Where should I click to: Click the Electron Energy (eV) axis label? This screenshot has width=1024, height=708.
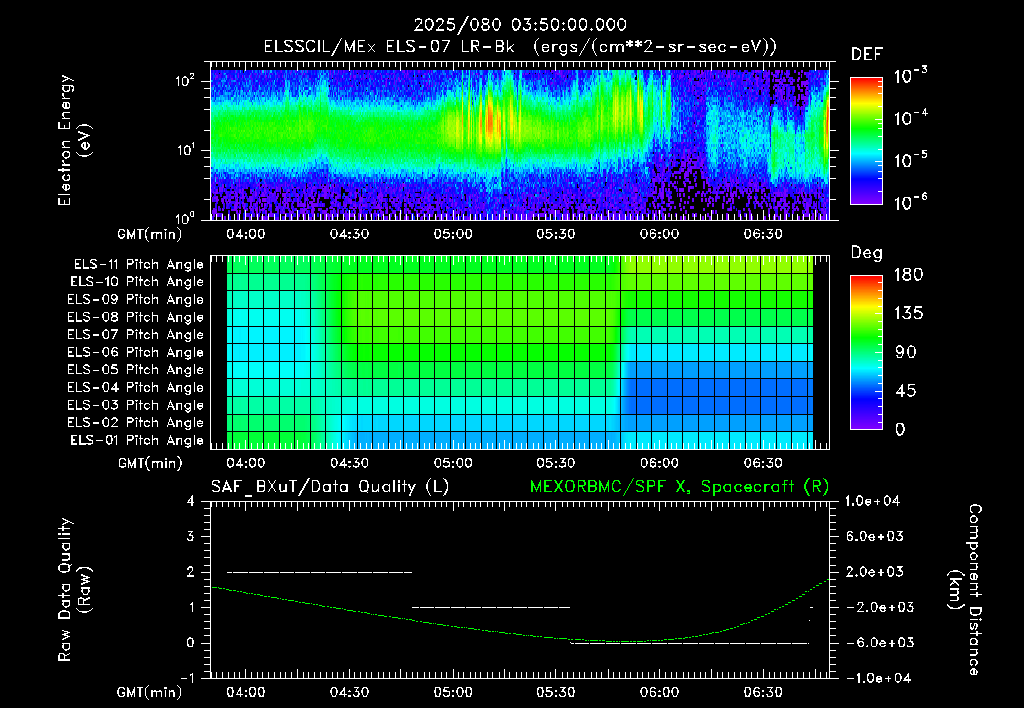(74, 140)
